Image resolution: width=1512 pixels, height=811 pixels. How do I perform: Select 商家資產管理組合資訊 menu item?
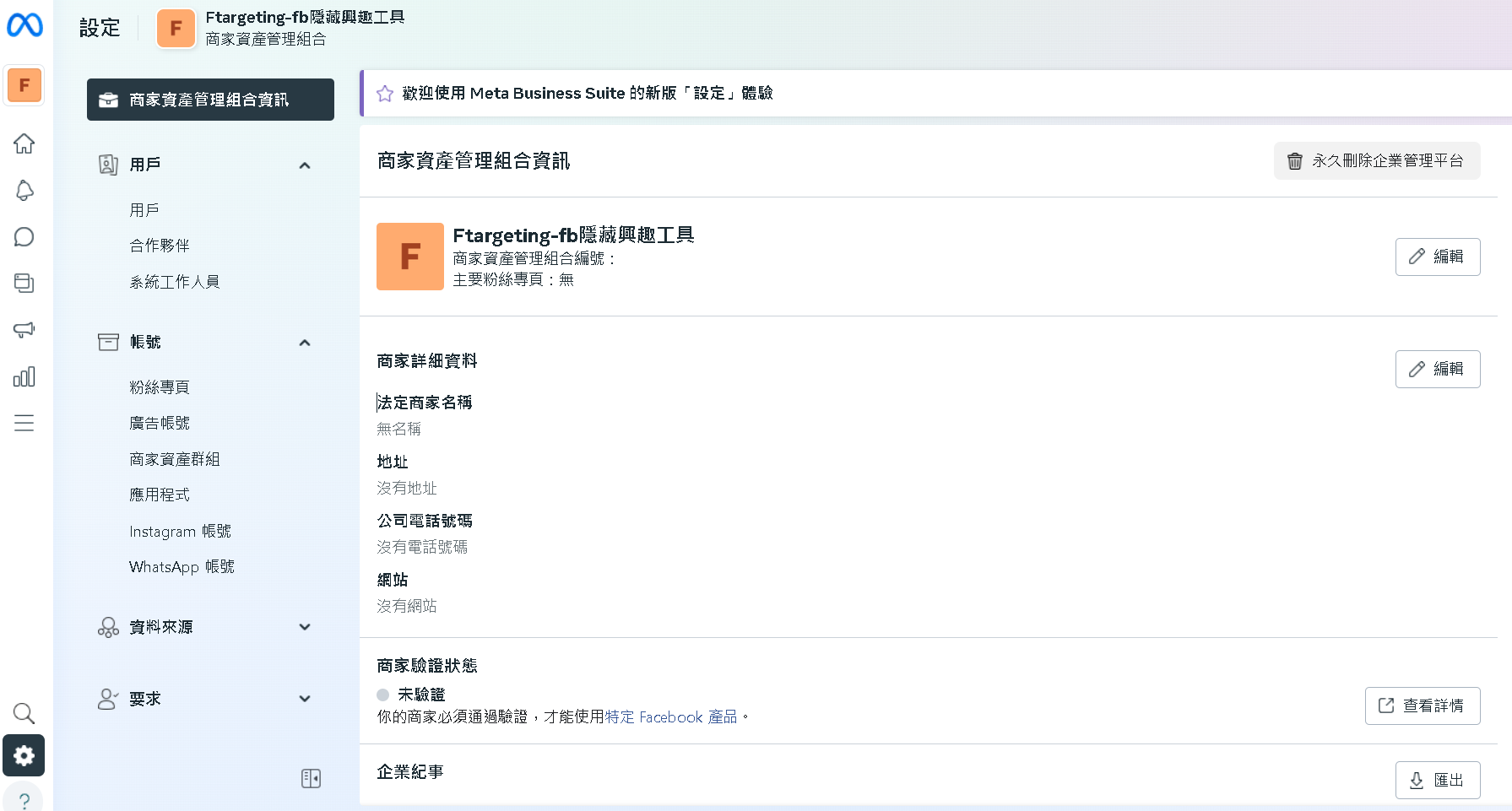(210, 100)
